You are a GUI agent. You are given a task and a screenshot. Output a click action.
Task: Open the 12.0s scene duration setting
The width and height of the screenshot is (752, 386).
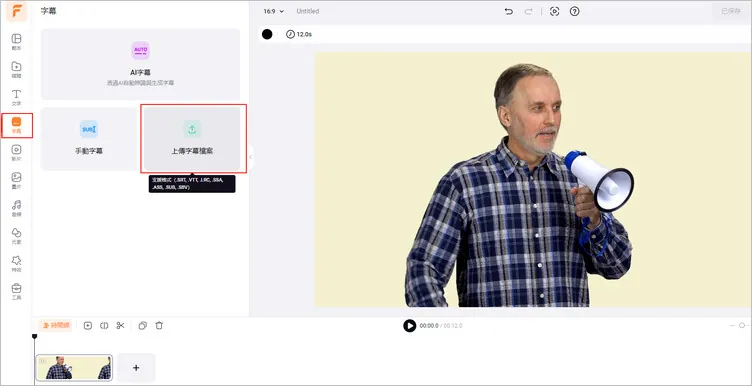tap(299, 34)
